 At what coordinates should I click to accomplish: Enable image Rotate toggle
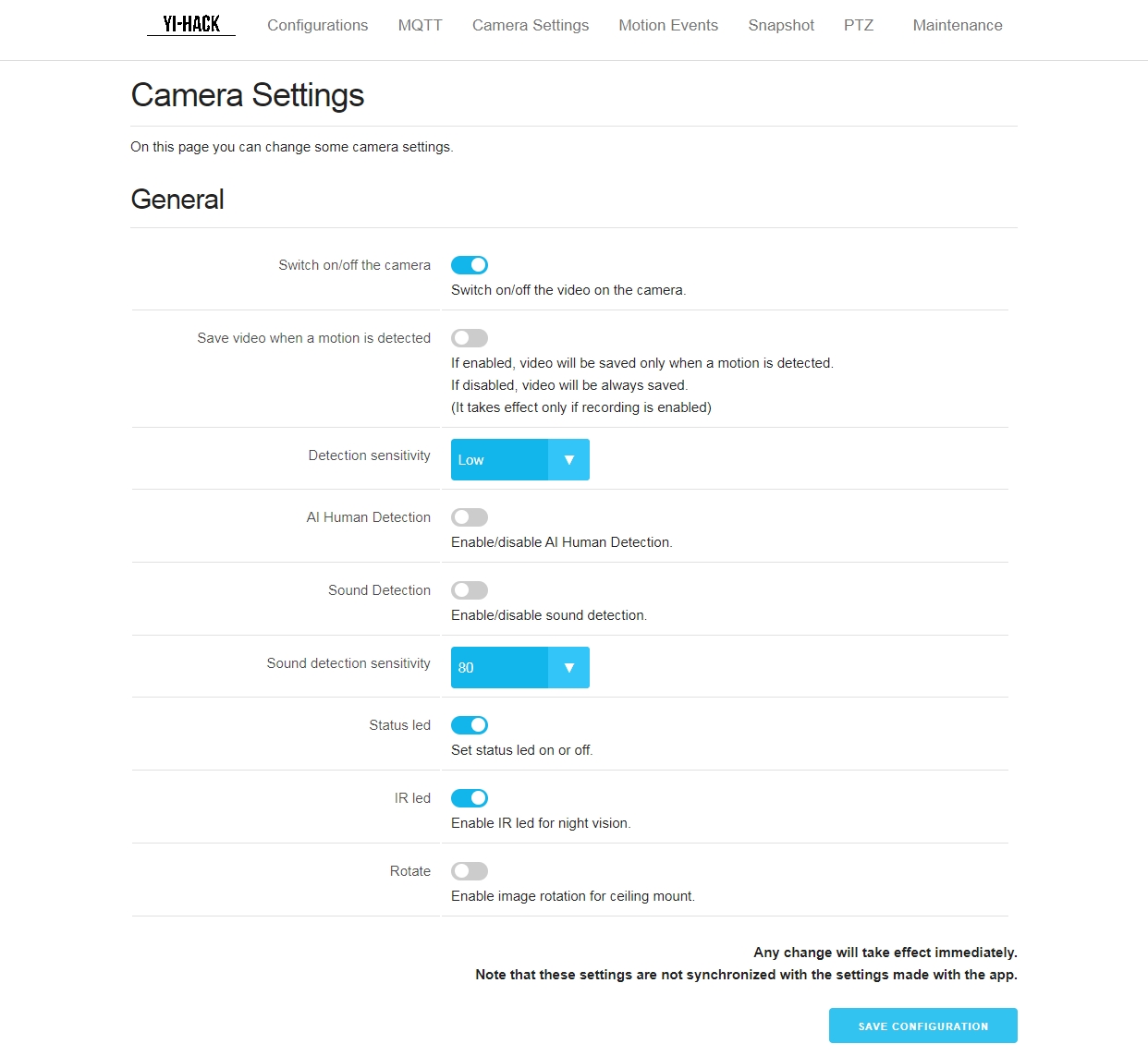tap(470, 871)
